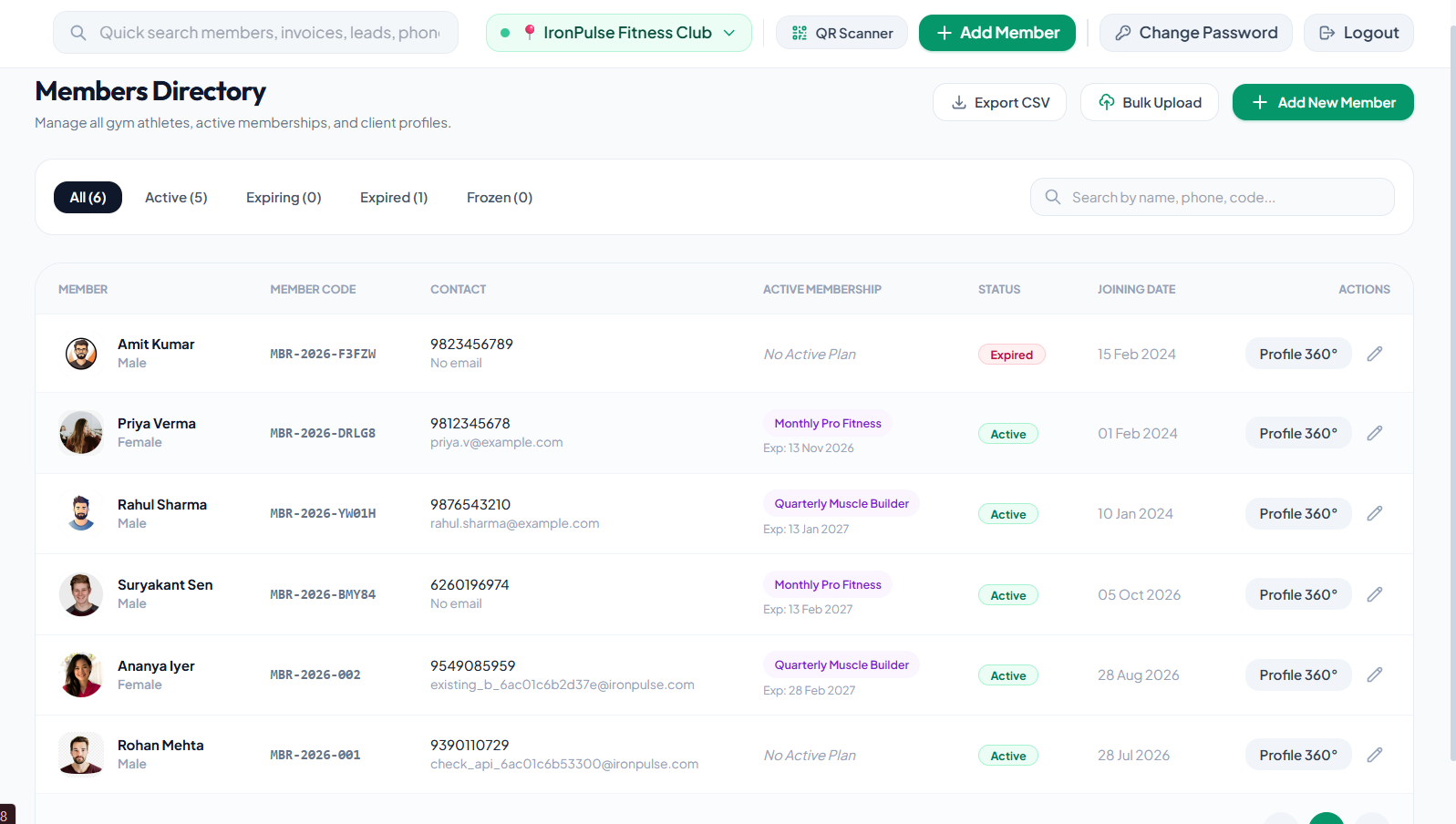The image size is (1456, 824).
Task: Export members as CSV
Action: click(x=999, y=102)
